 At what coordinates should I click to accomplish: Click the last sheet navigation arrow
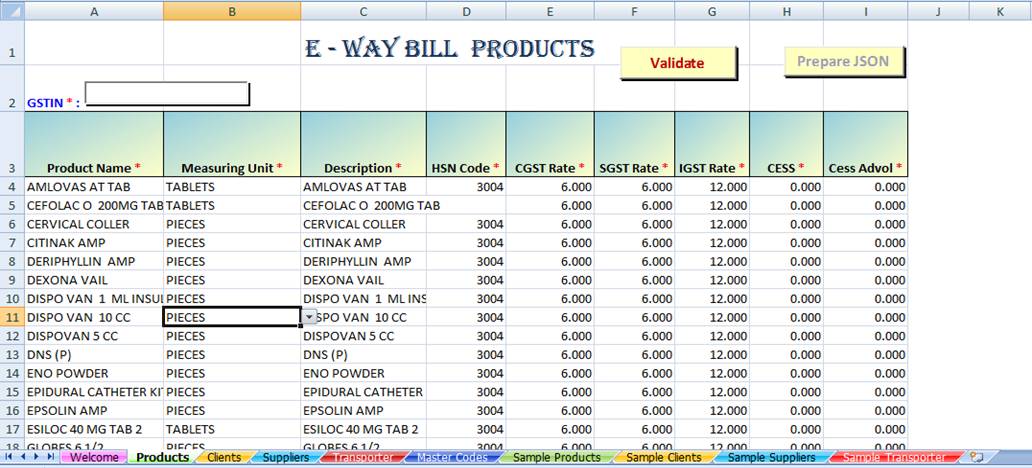[x=51, y=457]
